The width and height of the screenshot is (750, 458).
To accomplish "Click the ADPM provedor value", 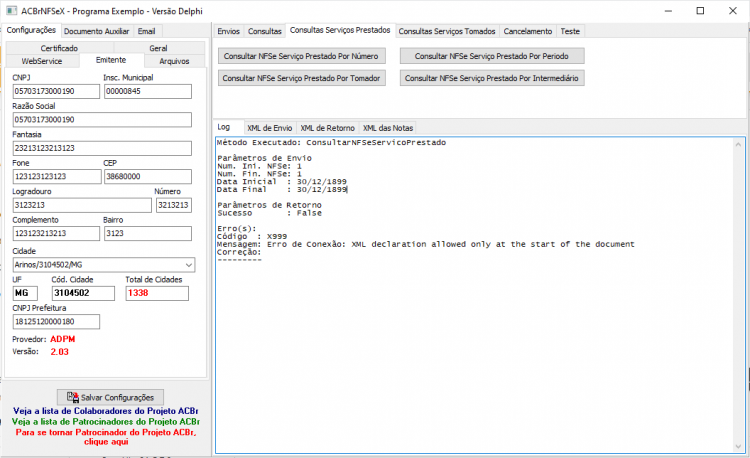I will tap(63, 339).
